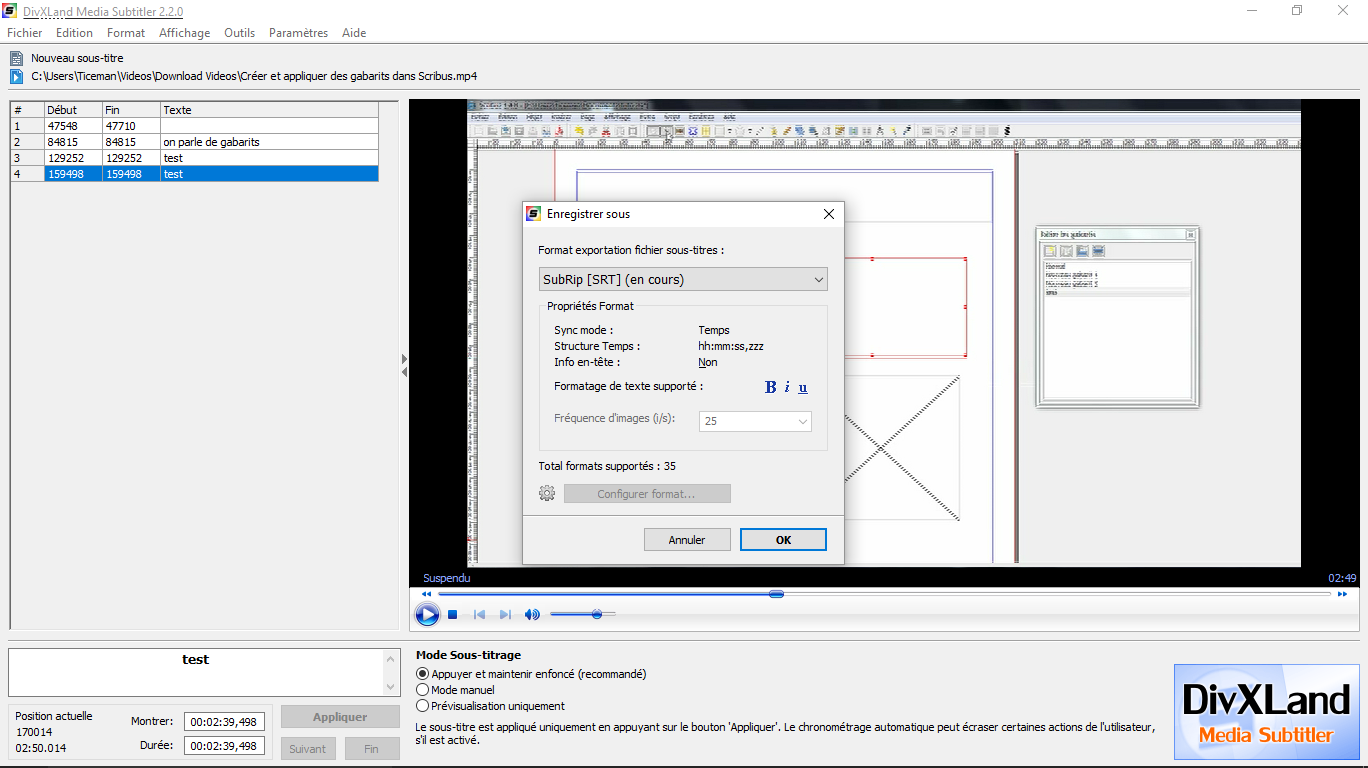Select subtitle row 1 starting at 47548
Image resolution: width=1368 pixels, height=768 pixels.
tap(195, 126)
